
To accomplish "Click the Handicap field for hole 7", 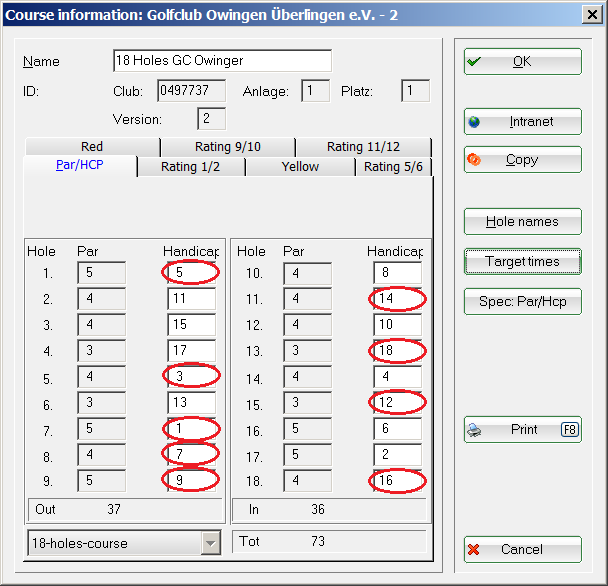I will click(x=192, y=429).
